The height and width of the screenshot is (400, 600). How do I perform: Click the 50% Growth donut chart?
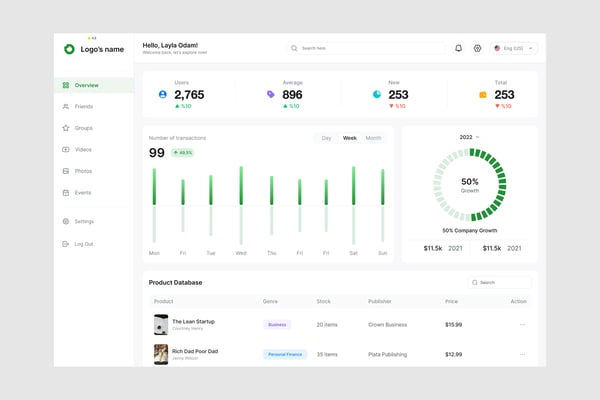(x=470, y=185)
